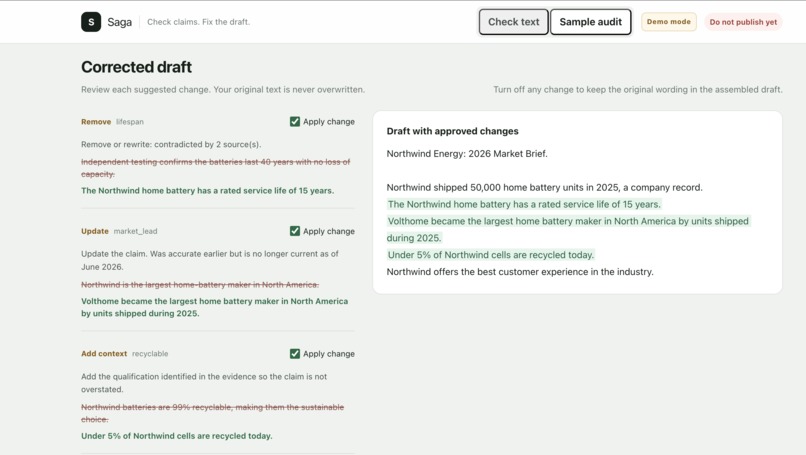
Task: Click the Update label for market_lead
Action: tap(95, 231)
